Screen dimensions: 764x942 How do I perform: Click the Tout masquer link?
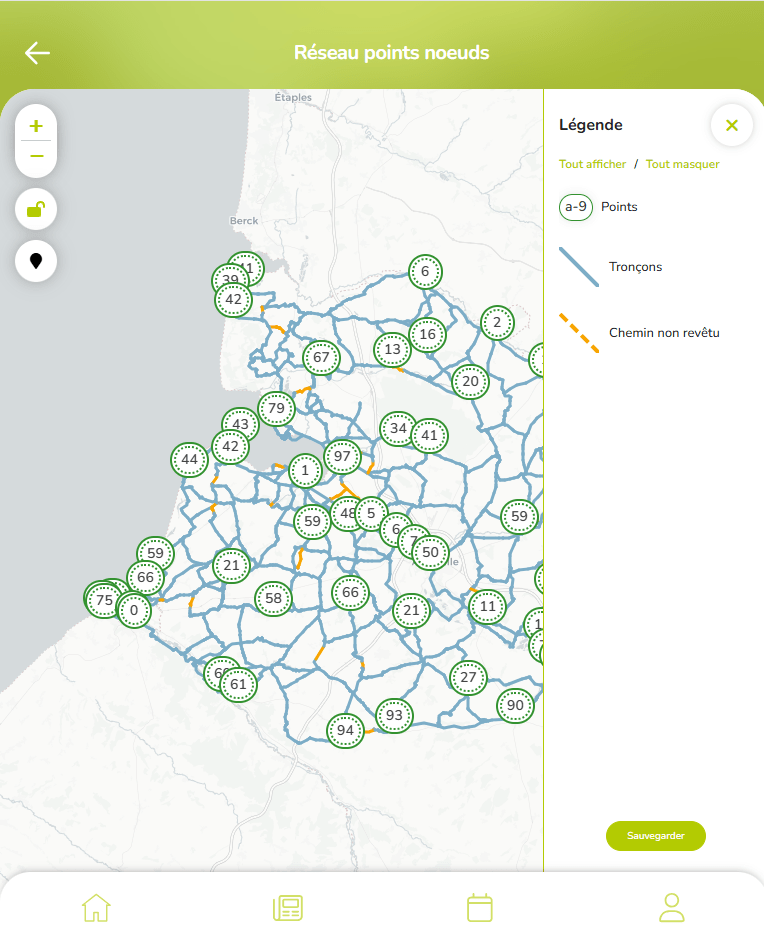(682, 164)
